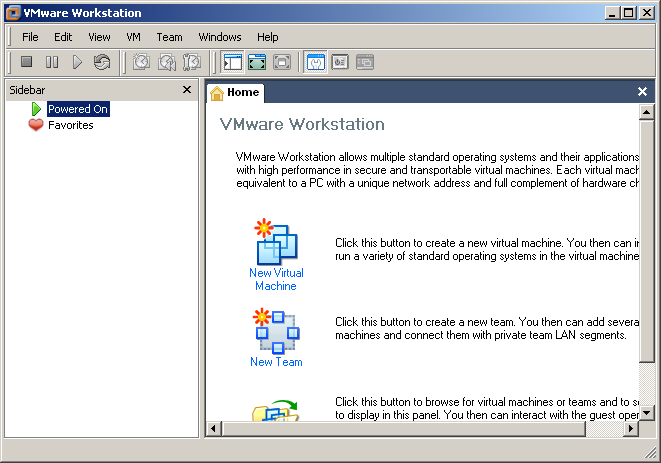The width and height of the screenshot is (661, 463).
Task: Click the Reset toolbar icon
Action: [x=102, y=62]
